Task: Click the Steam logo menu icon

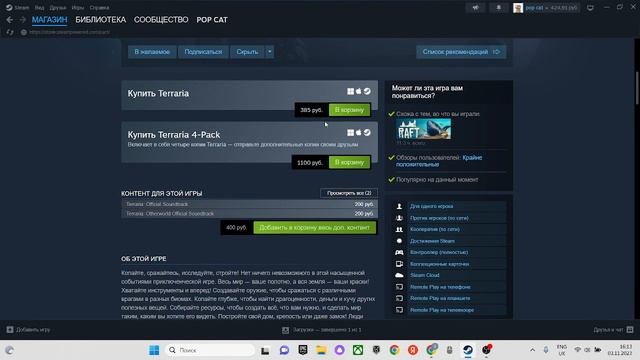Action: point(9,7)
